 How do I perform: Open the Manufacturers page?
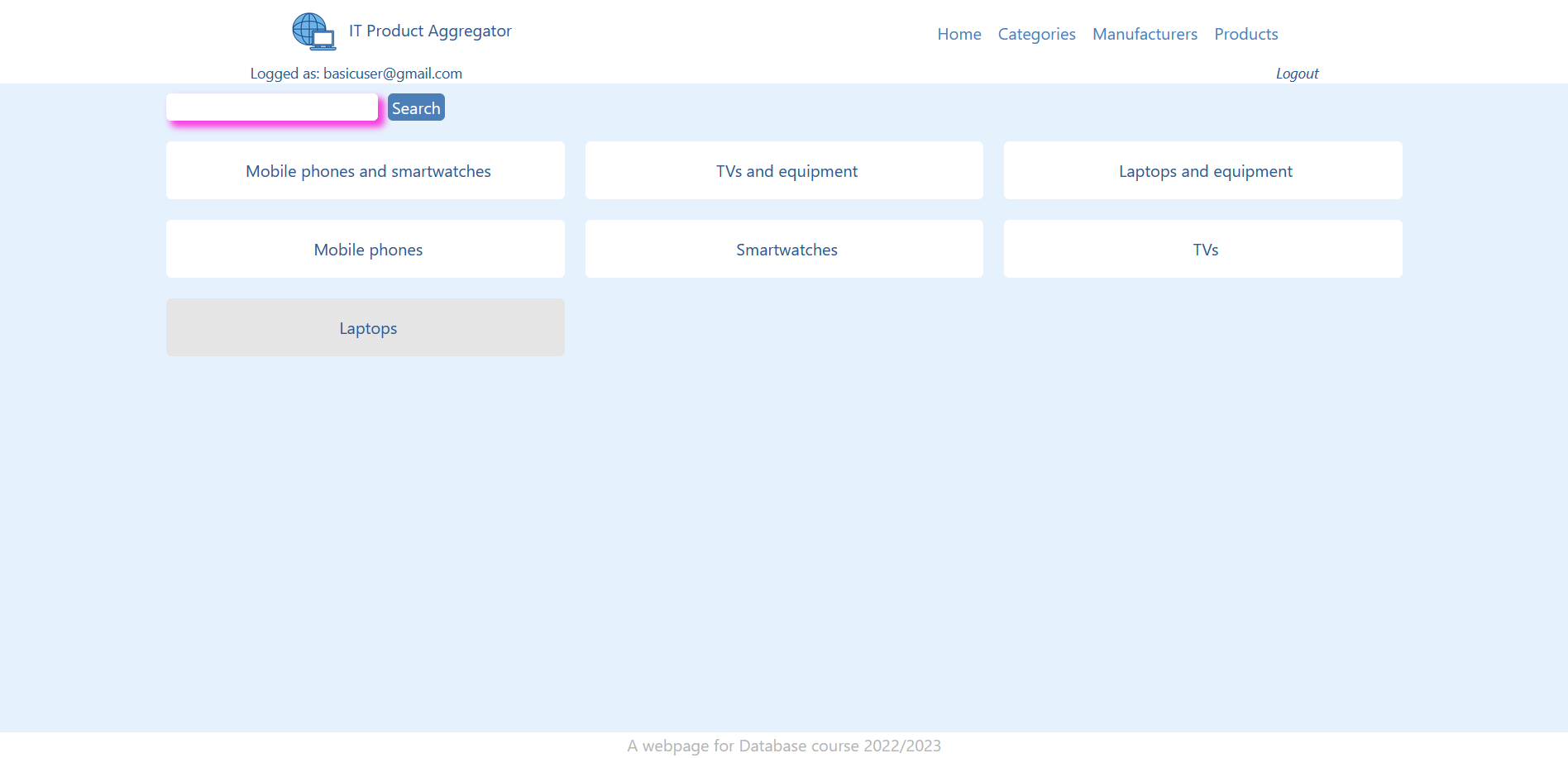tap(1145, 34)
